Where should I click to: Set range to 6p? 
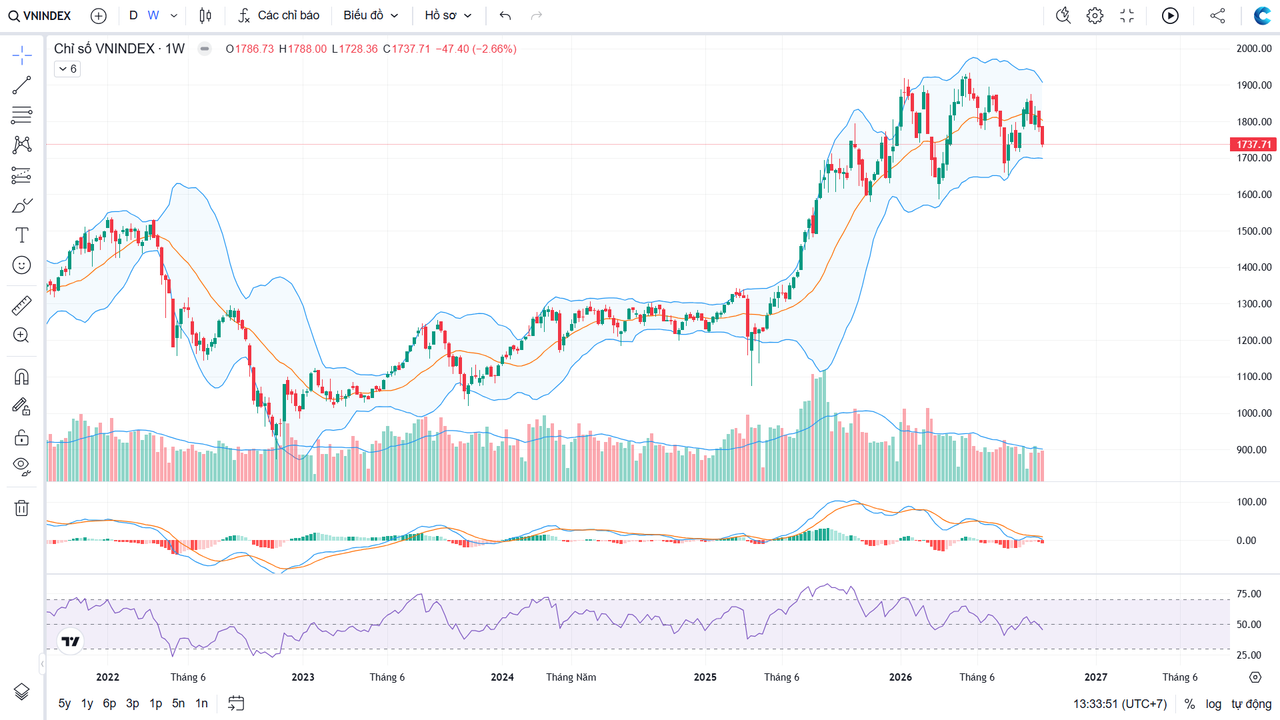coord(109,703)
